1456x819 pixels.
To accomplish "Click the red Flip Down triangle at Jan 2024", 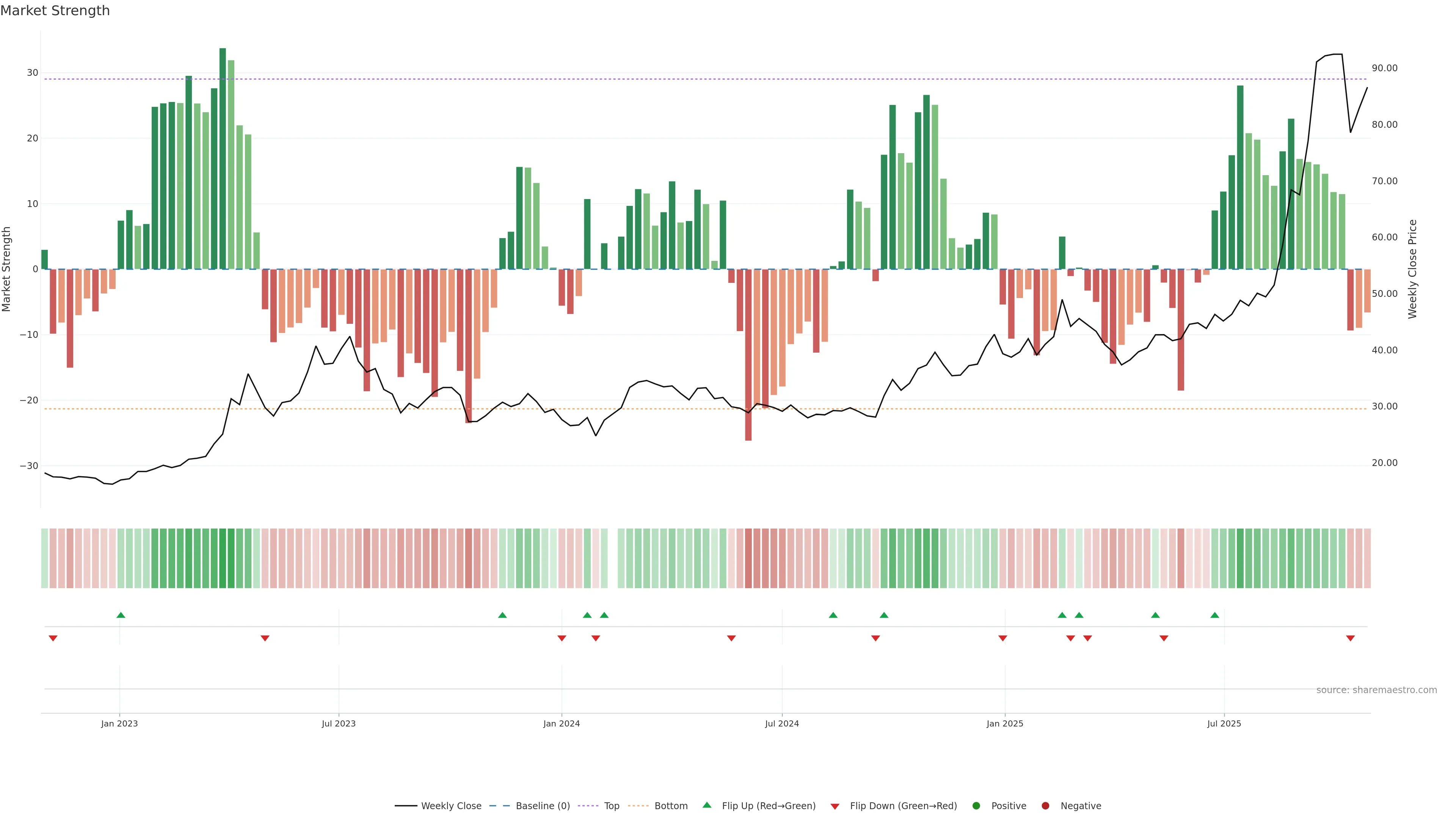I will pos(562,638).
